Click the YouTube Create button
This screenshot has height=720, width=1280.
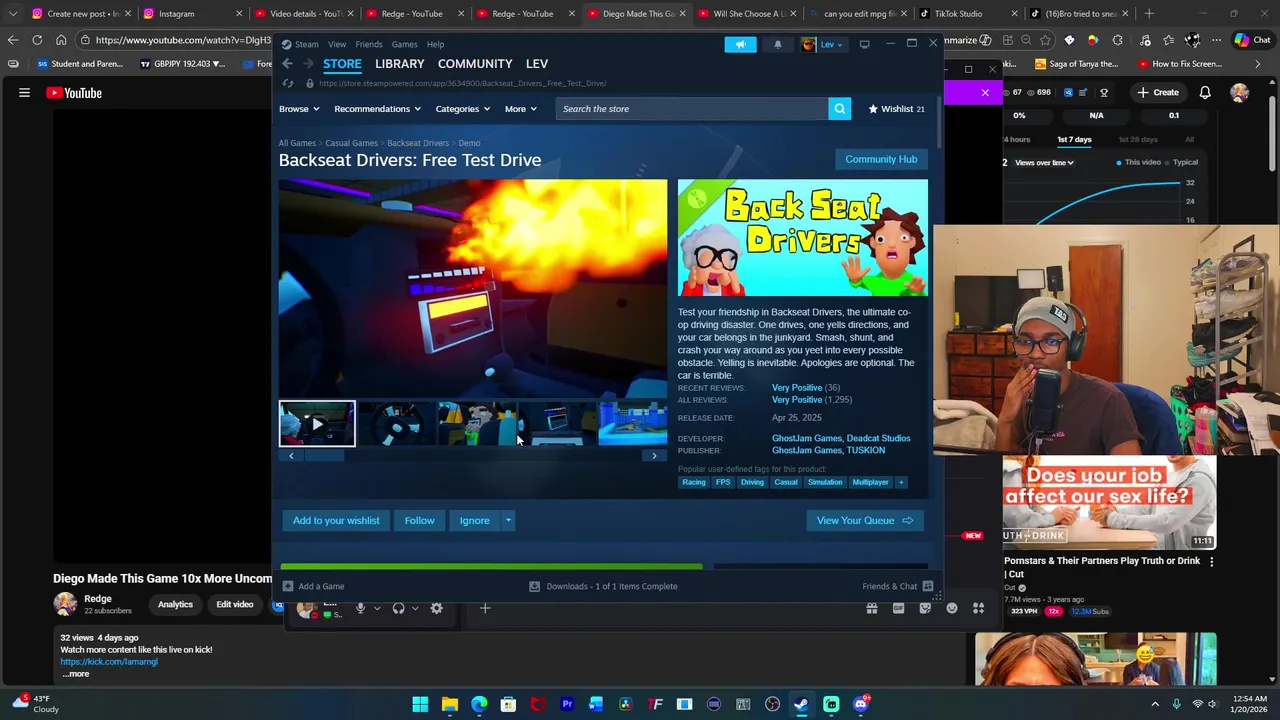pos(1157,92)
